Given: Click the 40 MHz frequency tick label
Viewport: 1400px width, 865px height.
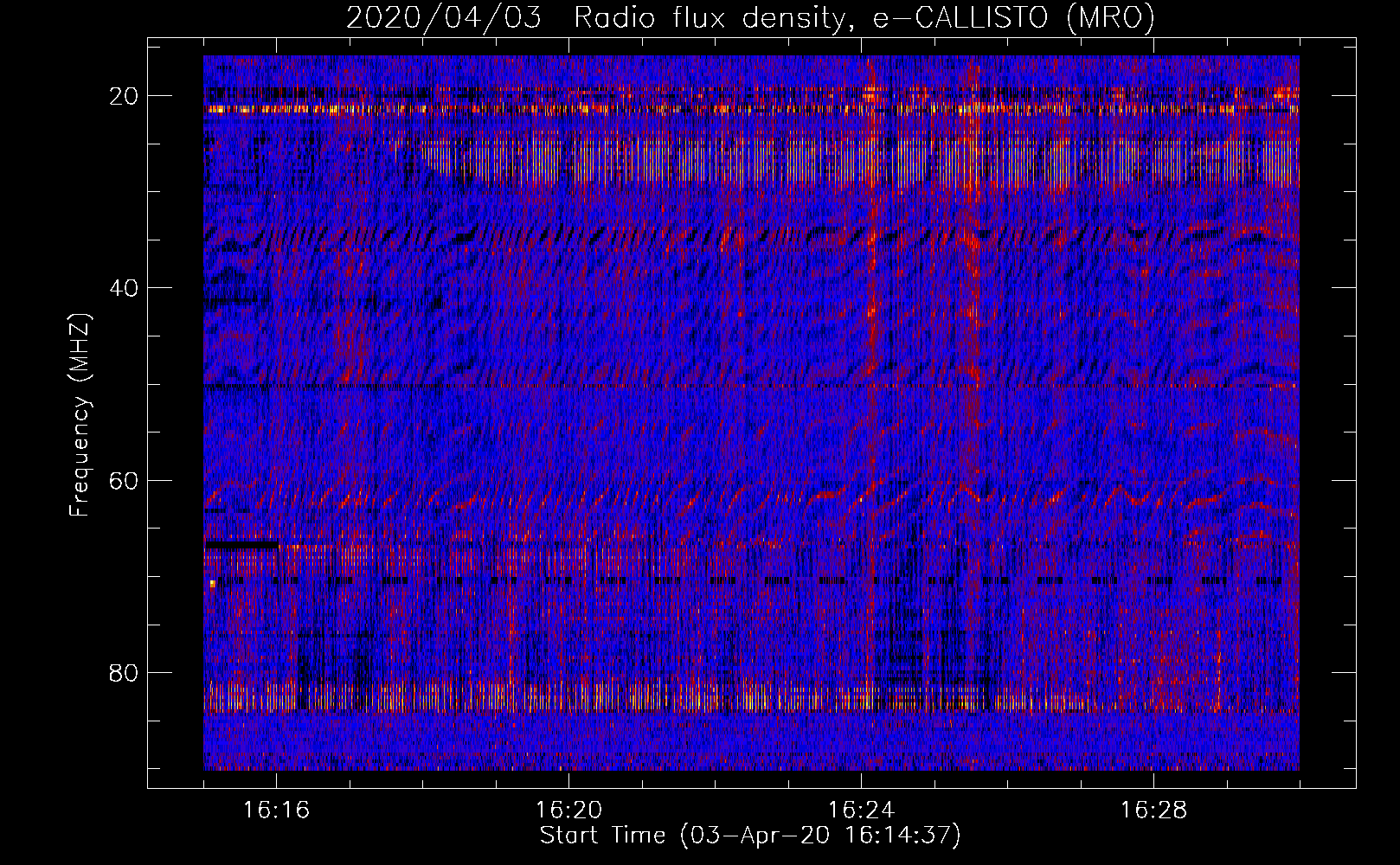Looking at the screenshot, I should coord(125,288).
